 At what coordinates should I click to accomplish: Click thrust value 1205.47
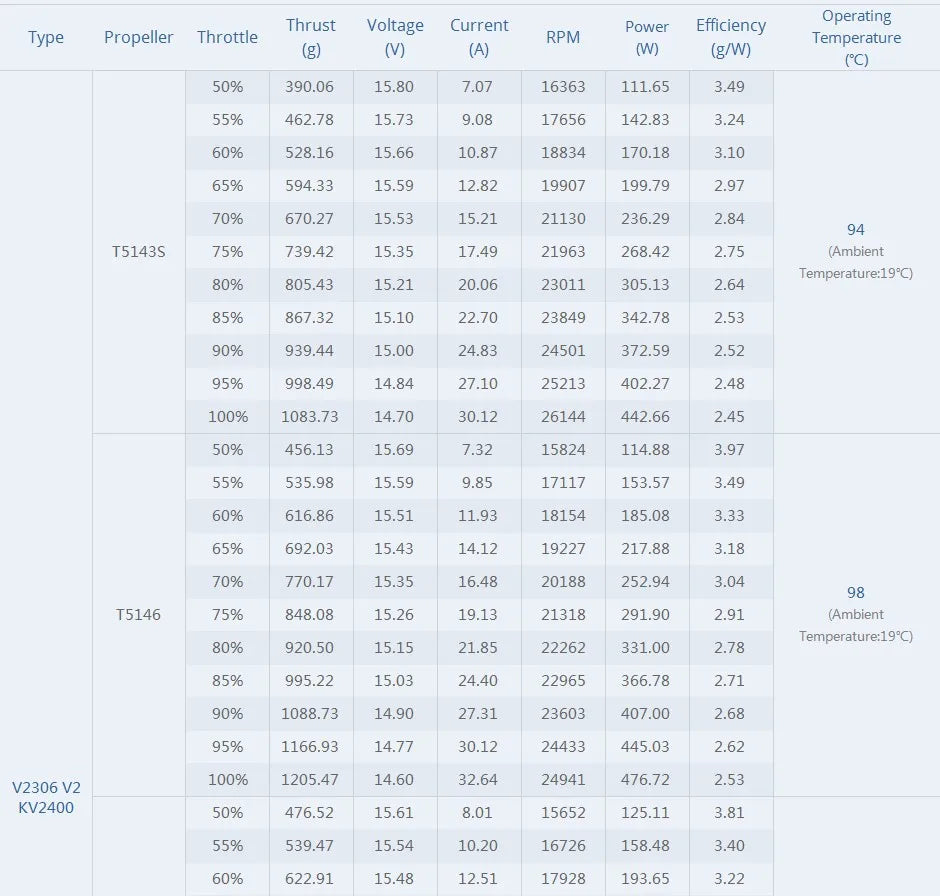tap(310, 779)
